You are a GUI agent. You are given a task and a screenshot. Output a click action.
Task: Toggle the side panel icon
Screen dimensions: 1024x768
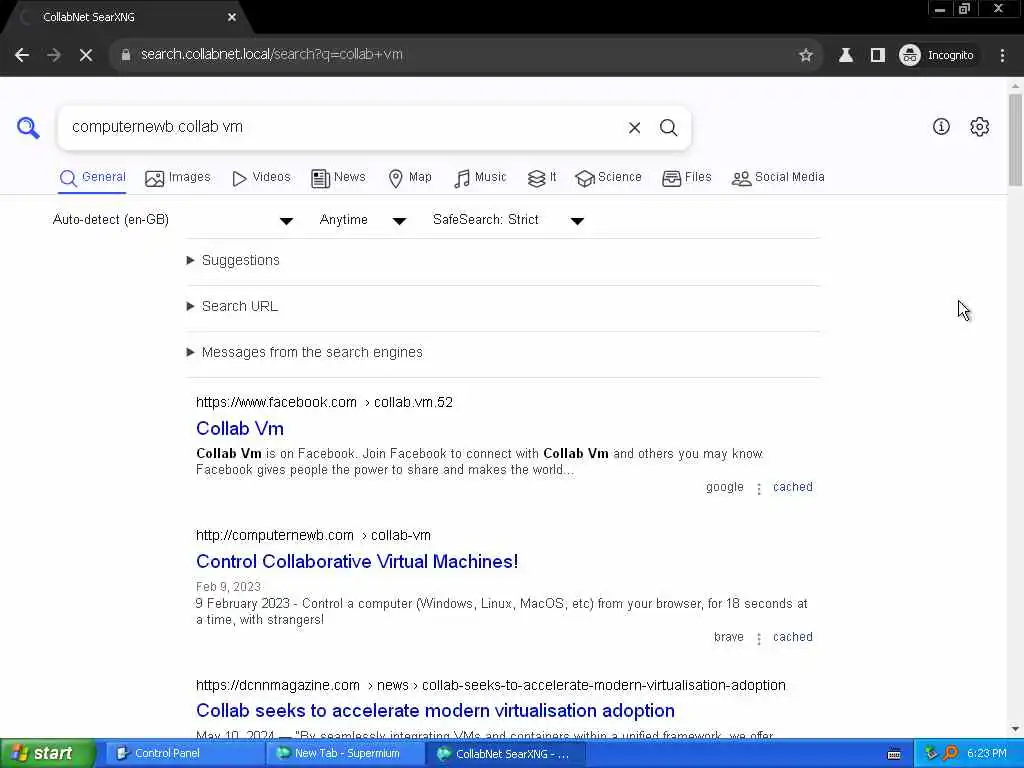coord(878,55)
